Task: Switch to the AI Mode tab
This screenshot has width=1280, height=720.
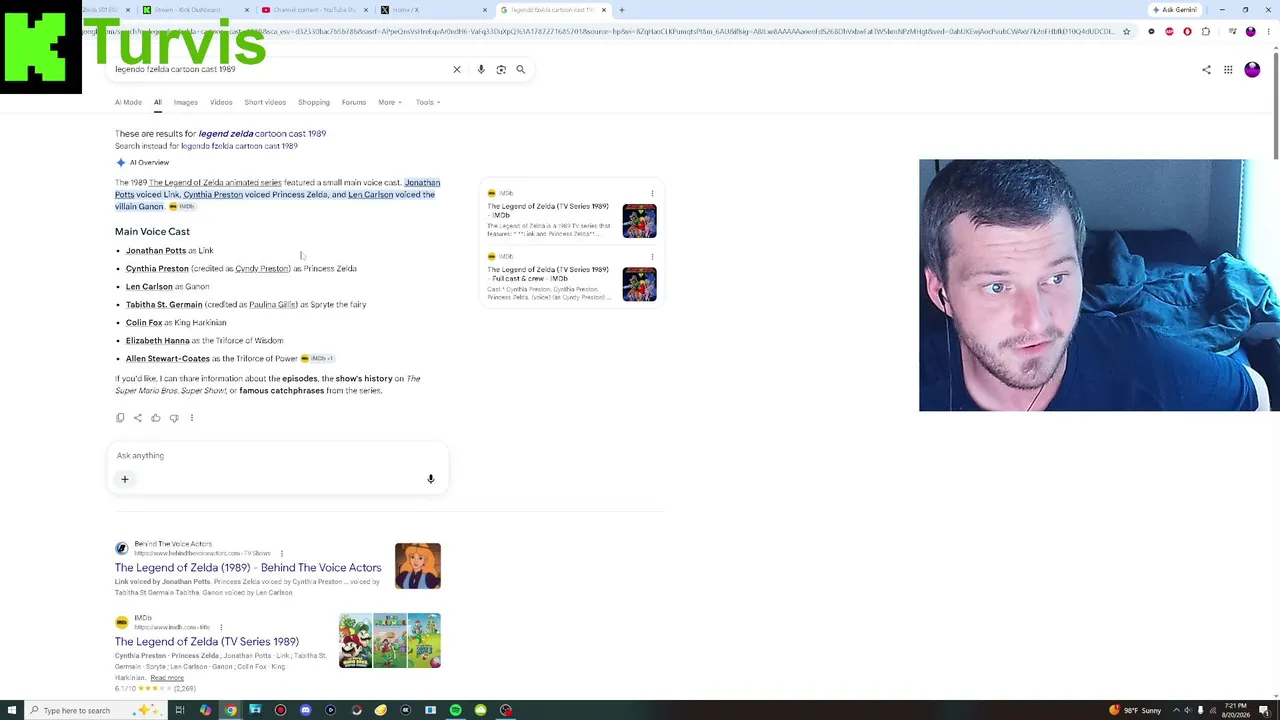Action: [x=128, y=102]
